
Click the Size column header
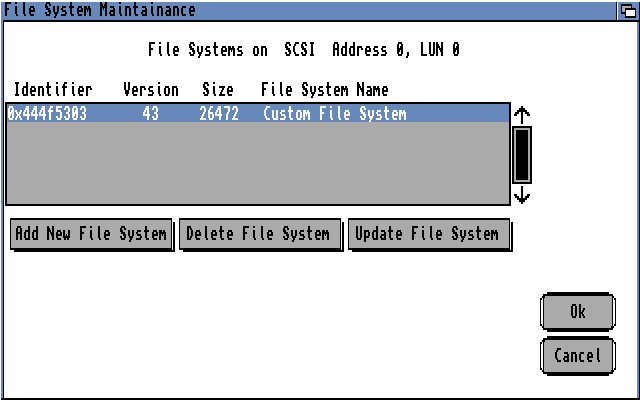218,90
